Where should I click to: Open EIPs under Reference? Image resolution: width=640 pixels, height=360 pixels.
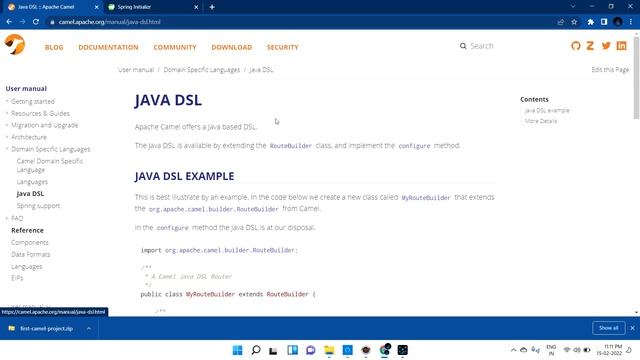[x=17, y=278]
